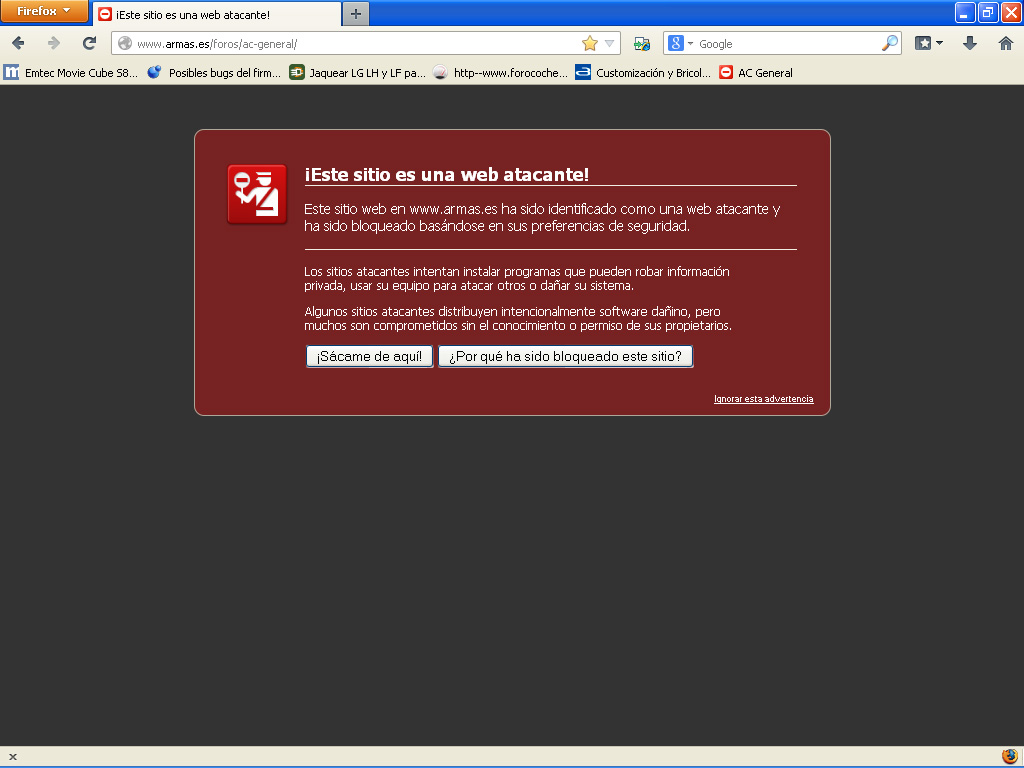Go to the Firefox home page

(1005, 43)
